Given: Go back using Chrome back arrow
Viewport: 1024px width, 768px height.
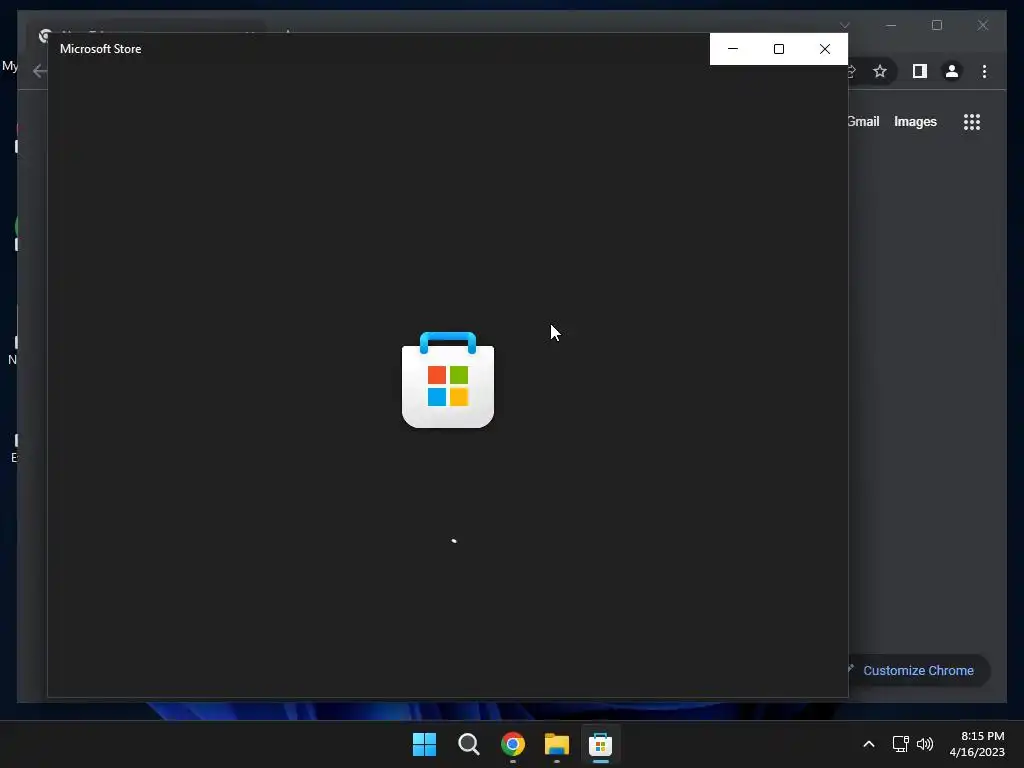Looking at the screenshot, I should 39,71.
